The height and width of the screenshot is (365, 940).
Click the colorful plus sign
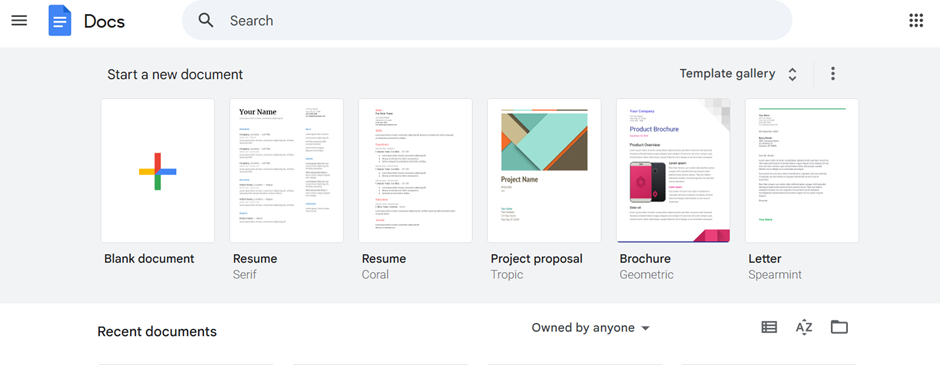click(x=158, y=171)
